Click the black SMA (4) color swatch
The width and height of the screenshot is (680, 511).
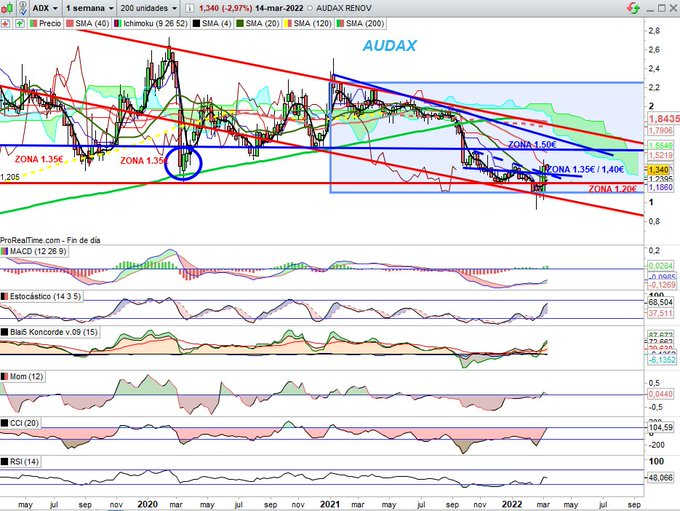[x=196, y=23]
